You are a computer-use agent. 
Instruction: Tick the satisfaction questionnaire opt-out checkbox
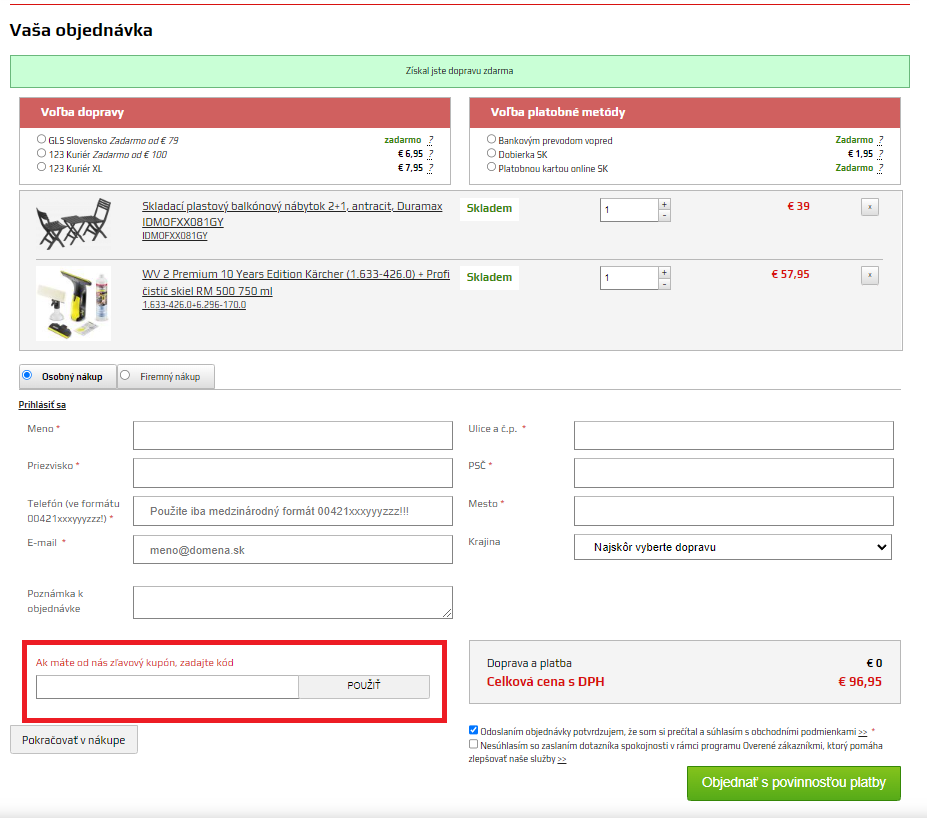pos(474,744)
